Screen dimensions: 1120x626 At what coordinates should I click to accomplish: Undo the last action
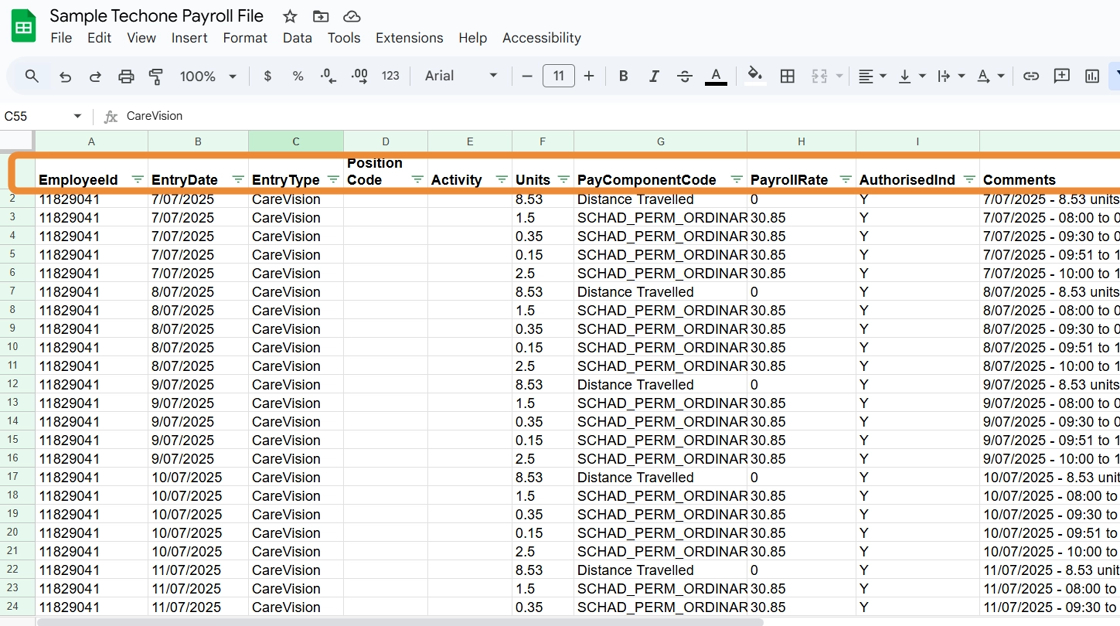[x=65, y=76]
